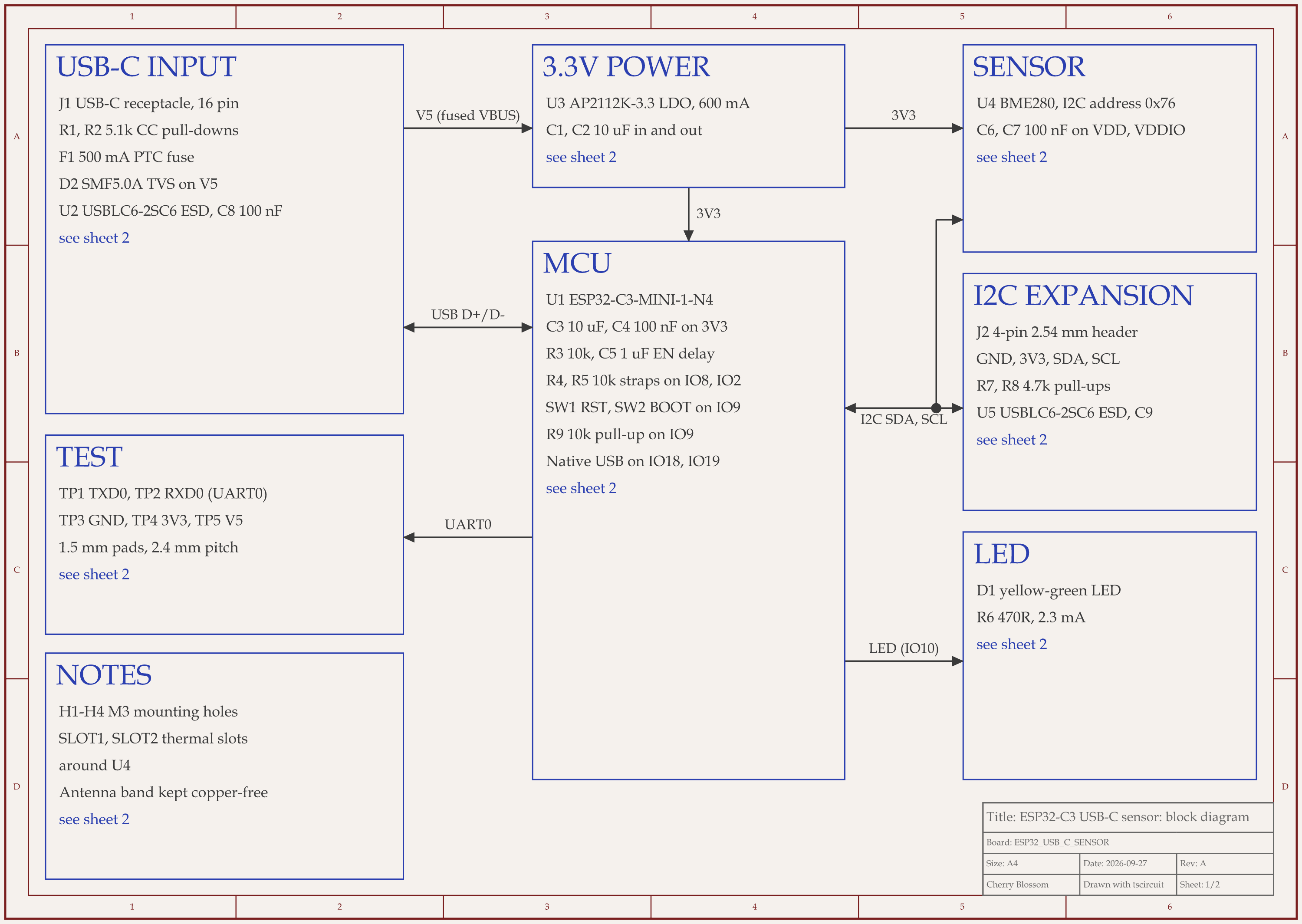The image size is (1302, 924).
Task: Select 'U4 BME280, I2C address 0x76' line
Action: point(1075,104)
